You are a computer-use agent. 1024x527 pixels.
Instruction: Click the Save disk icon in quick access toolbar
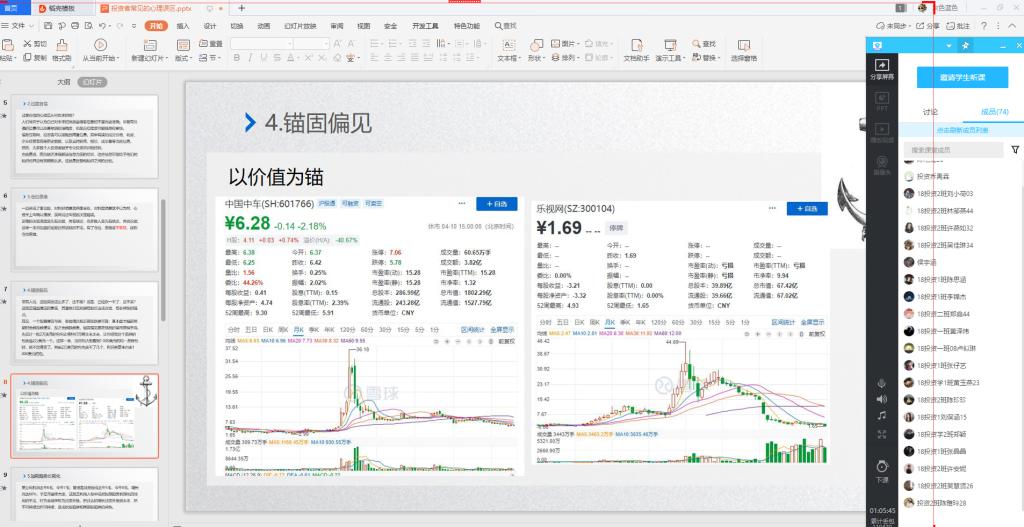coord(48,25)
